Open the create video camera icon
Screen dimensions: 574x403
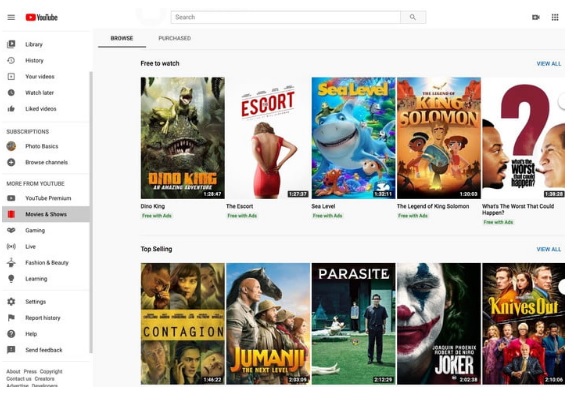point(536,17)
